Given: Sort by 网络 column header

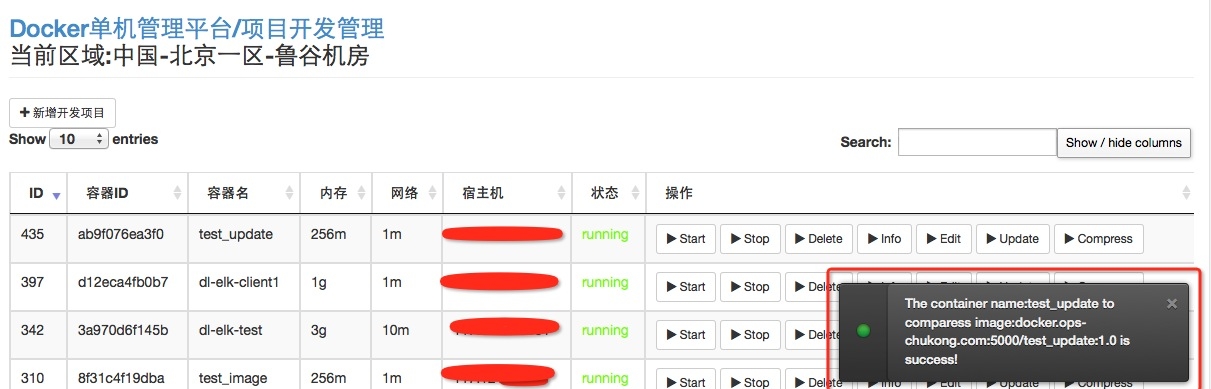Looking at the screenshot, I should pos(407,193).
